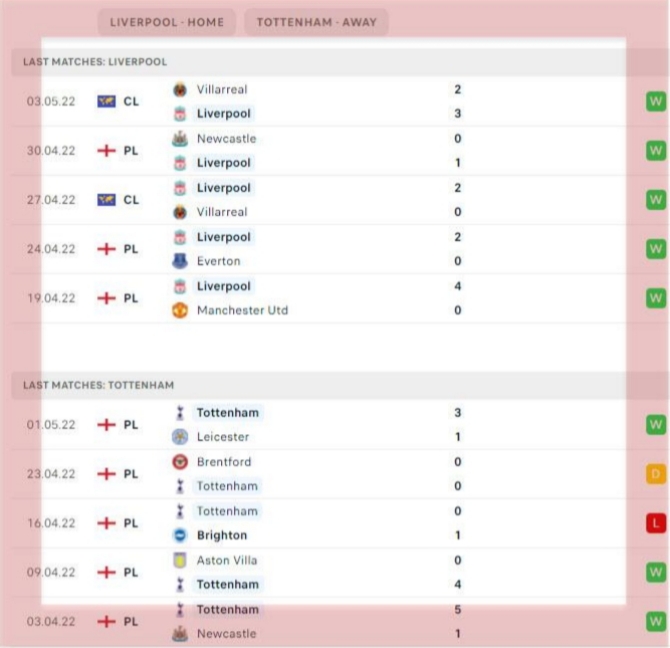This screenshot has height=648, width=670.
Task: Click Champions League flag on 27.04.22 row
Action: [106, 200]
